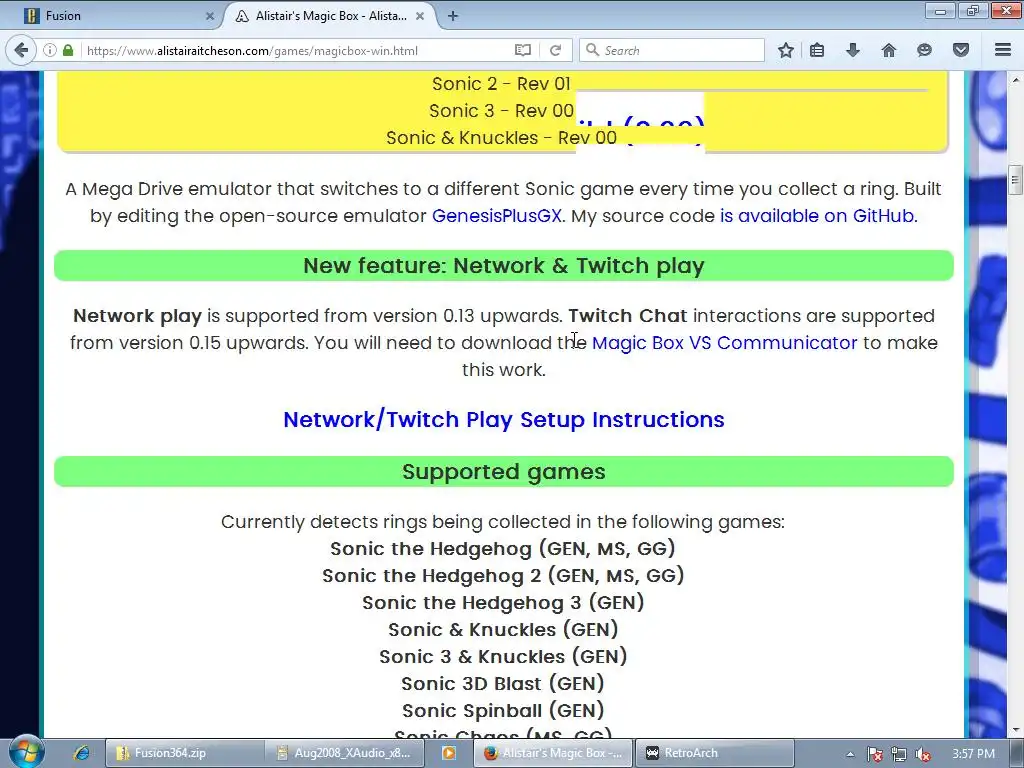1024x768 pixels.
Task: Open the clock showing 3:57 PM
Action: (973, 754)
